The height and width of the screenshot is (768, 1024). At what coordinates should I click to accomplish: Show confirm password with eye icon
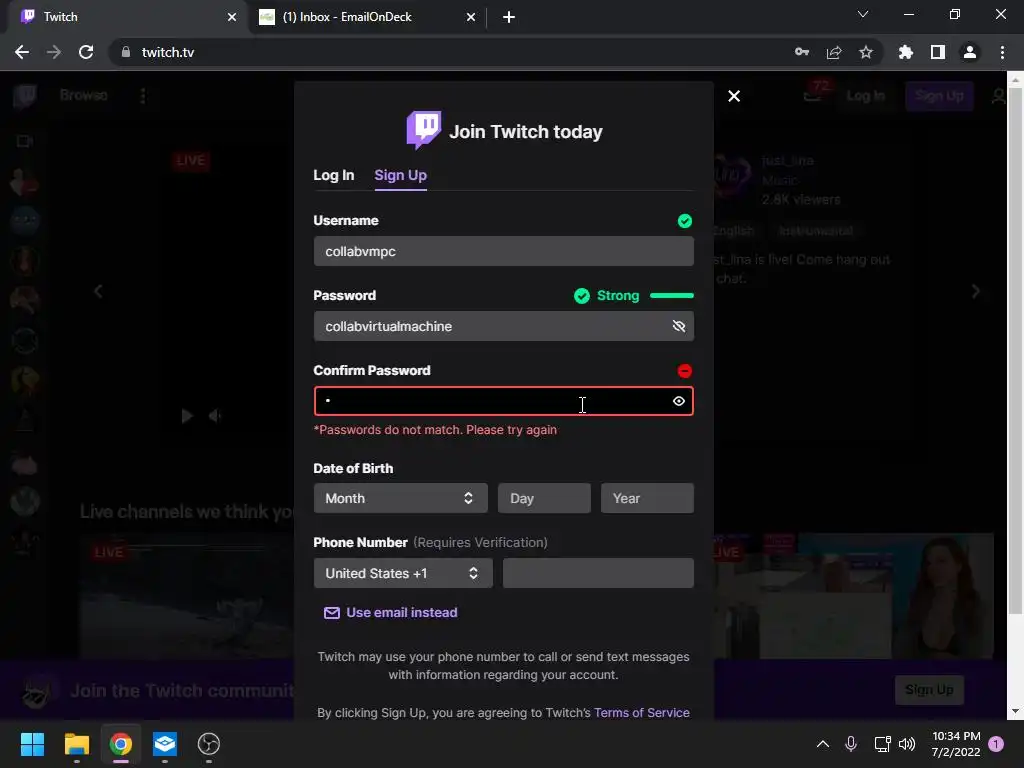(679, 401)
